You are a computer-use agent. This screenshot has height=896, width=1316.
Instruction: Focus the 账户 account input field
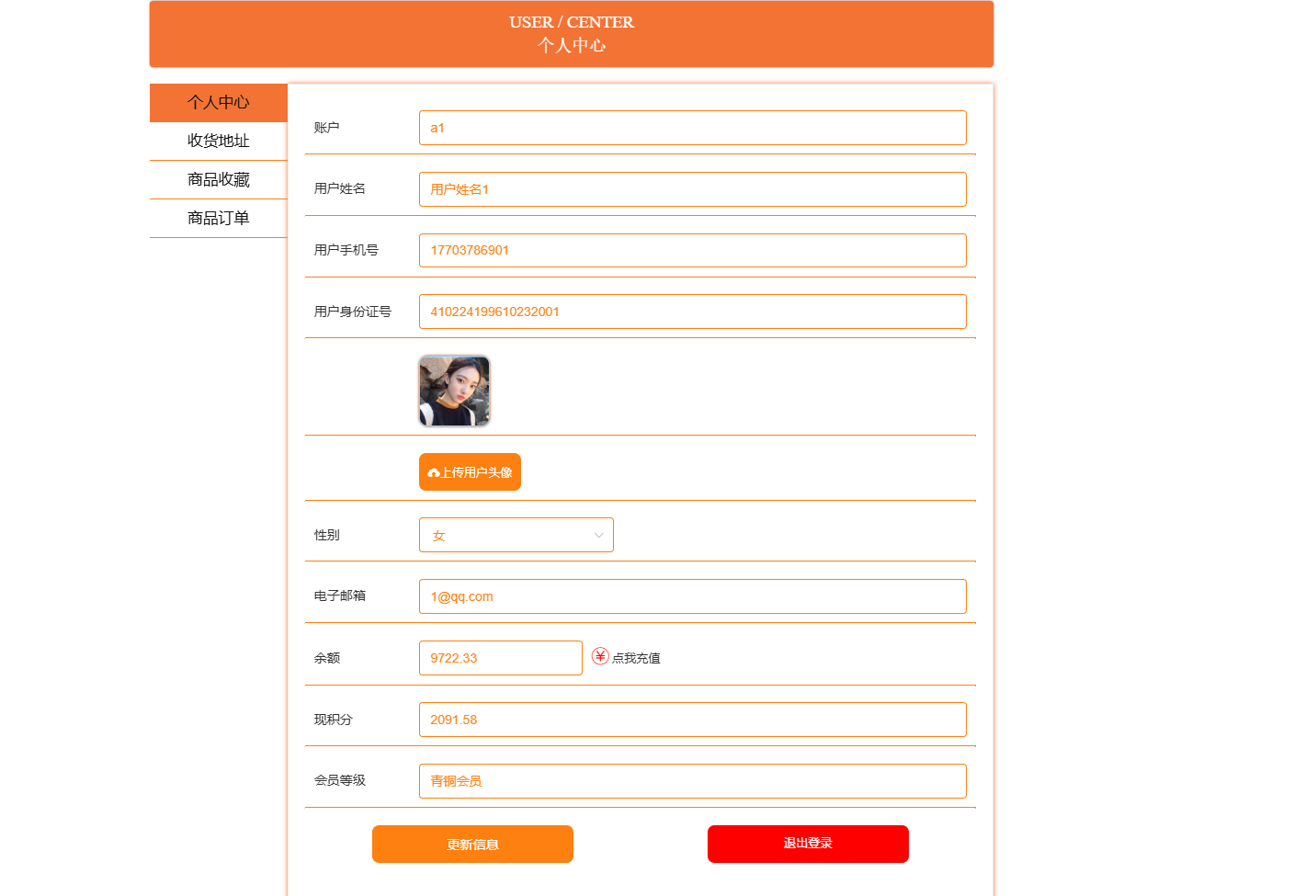692,128
